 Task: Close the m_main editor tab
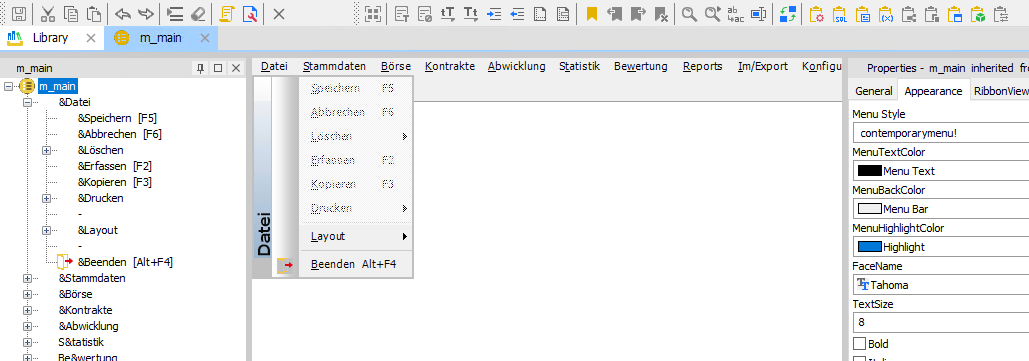tap(205, 38)
